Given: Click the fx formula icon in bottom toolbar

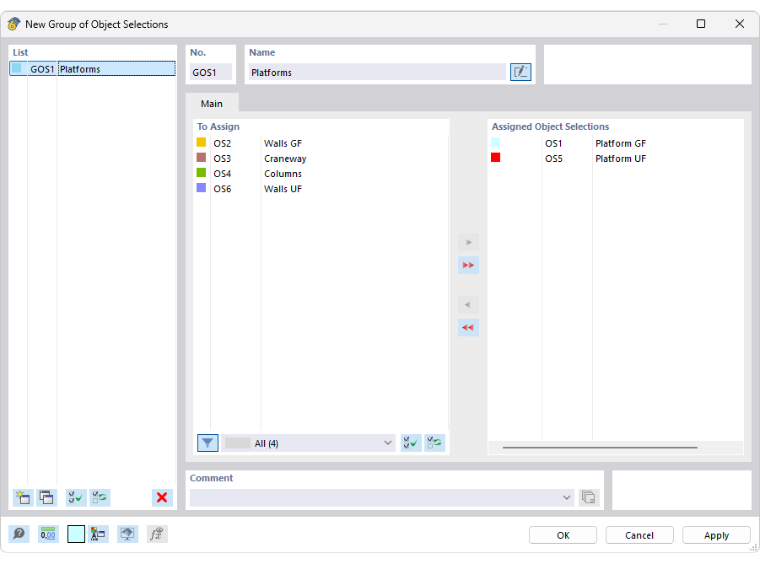Looking at the screenshot, I should point(157,534).
